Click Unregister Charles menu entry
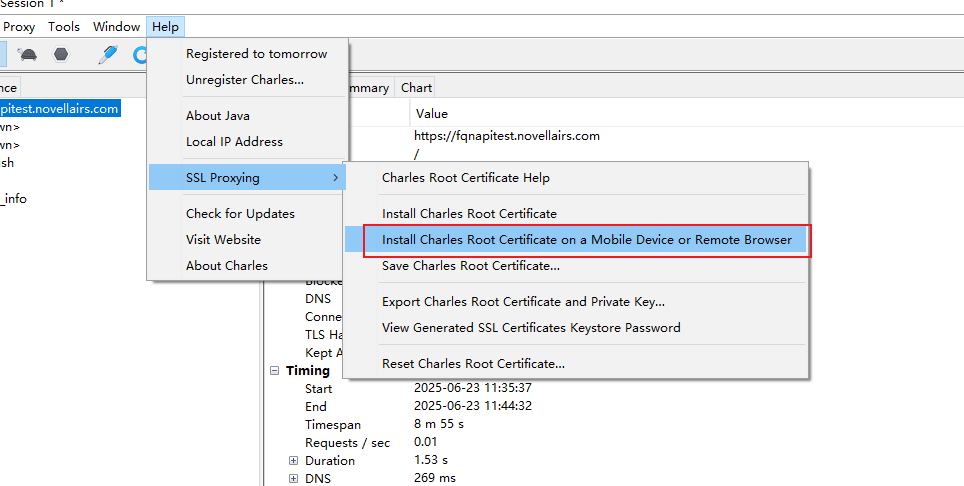This screenshot has height=486, width=964. coord(245,80)
